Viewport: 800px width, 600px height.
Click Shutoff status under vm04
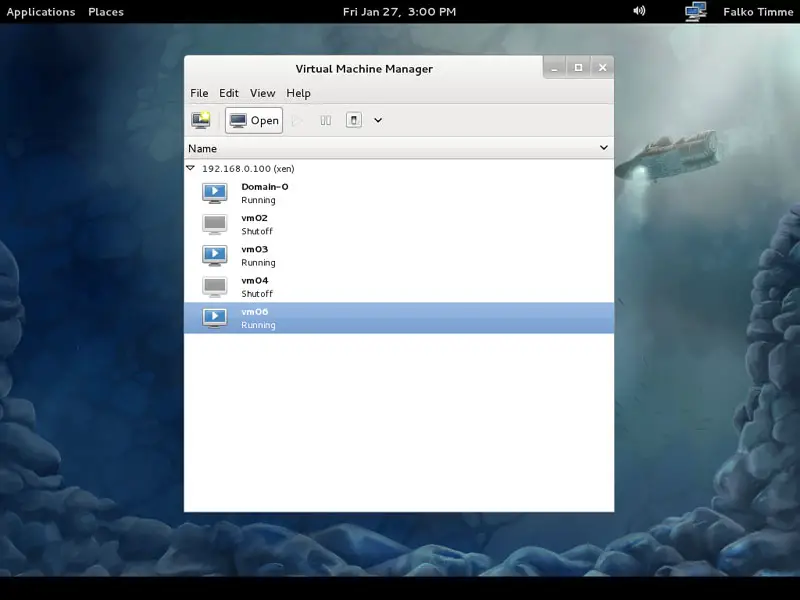[257, 293]
